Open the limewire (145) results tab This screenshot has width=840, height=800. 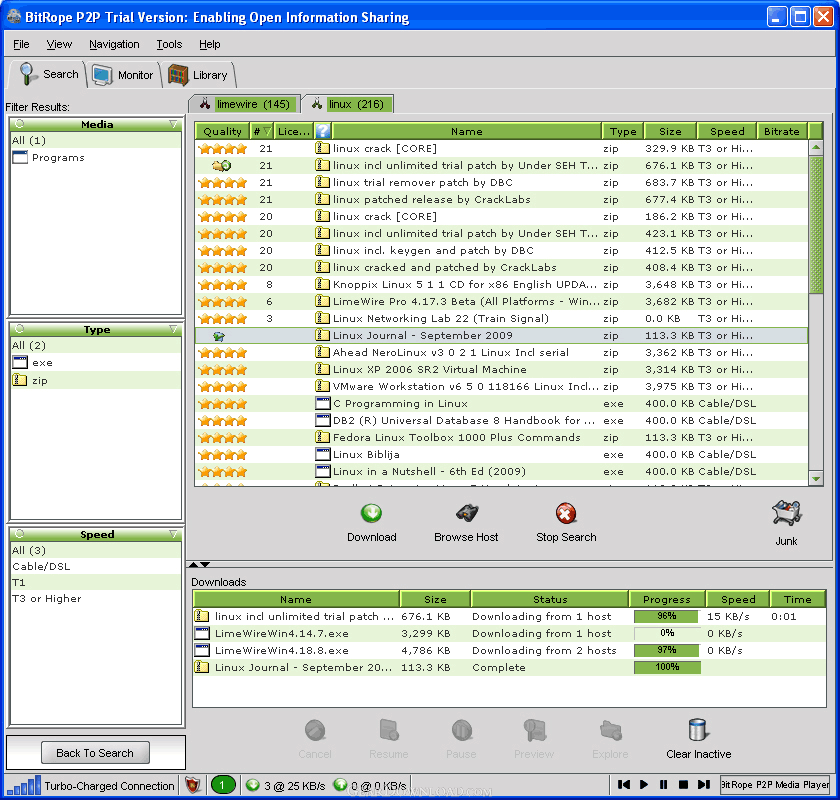(x=245, y=104)
